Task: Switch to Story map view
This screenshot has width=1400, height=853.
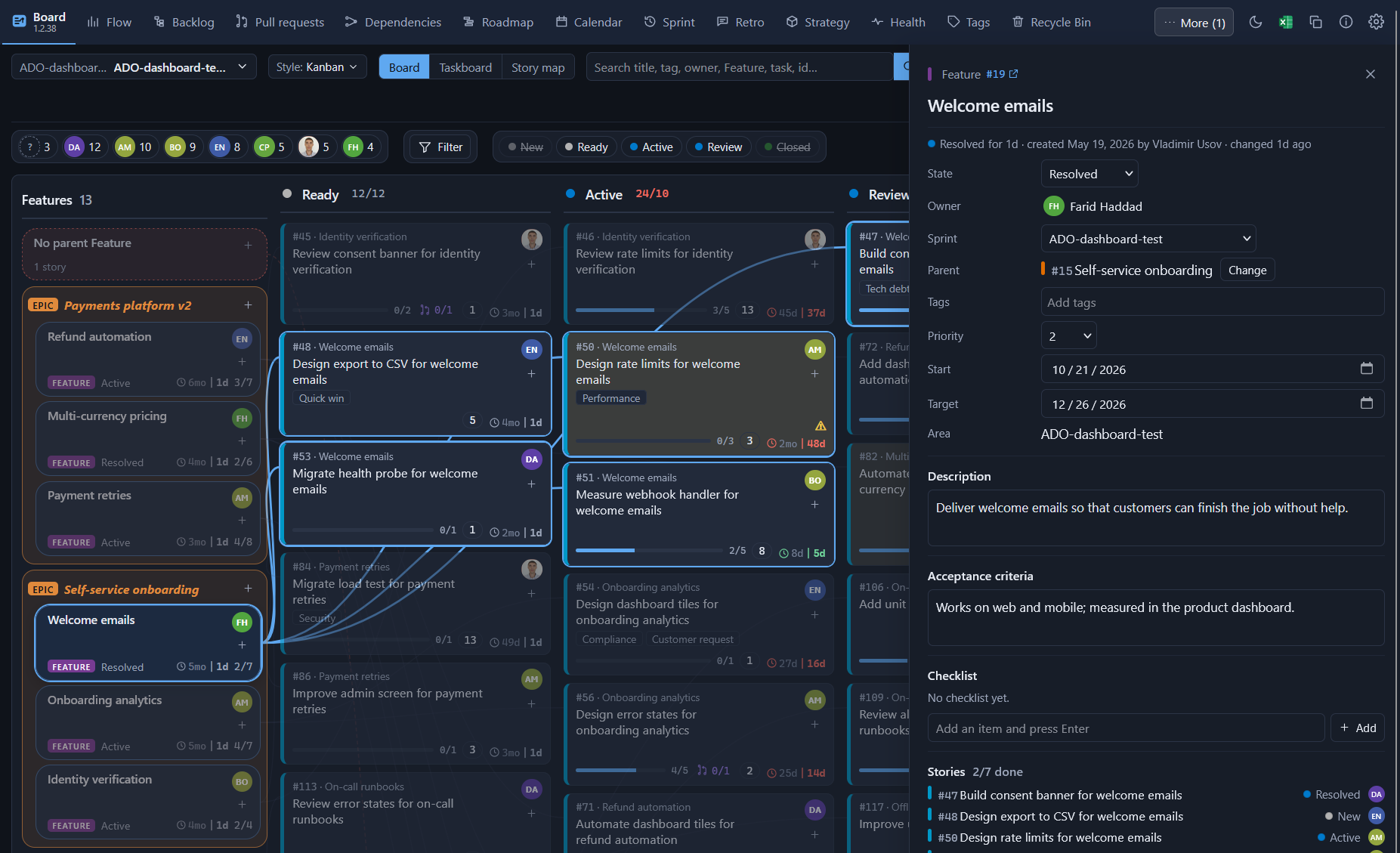Action: [538, 67]
